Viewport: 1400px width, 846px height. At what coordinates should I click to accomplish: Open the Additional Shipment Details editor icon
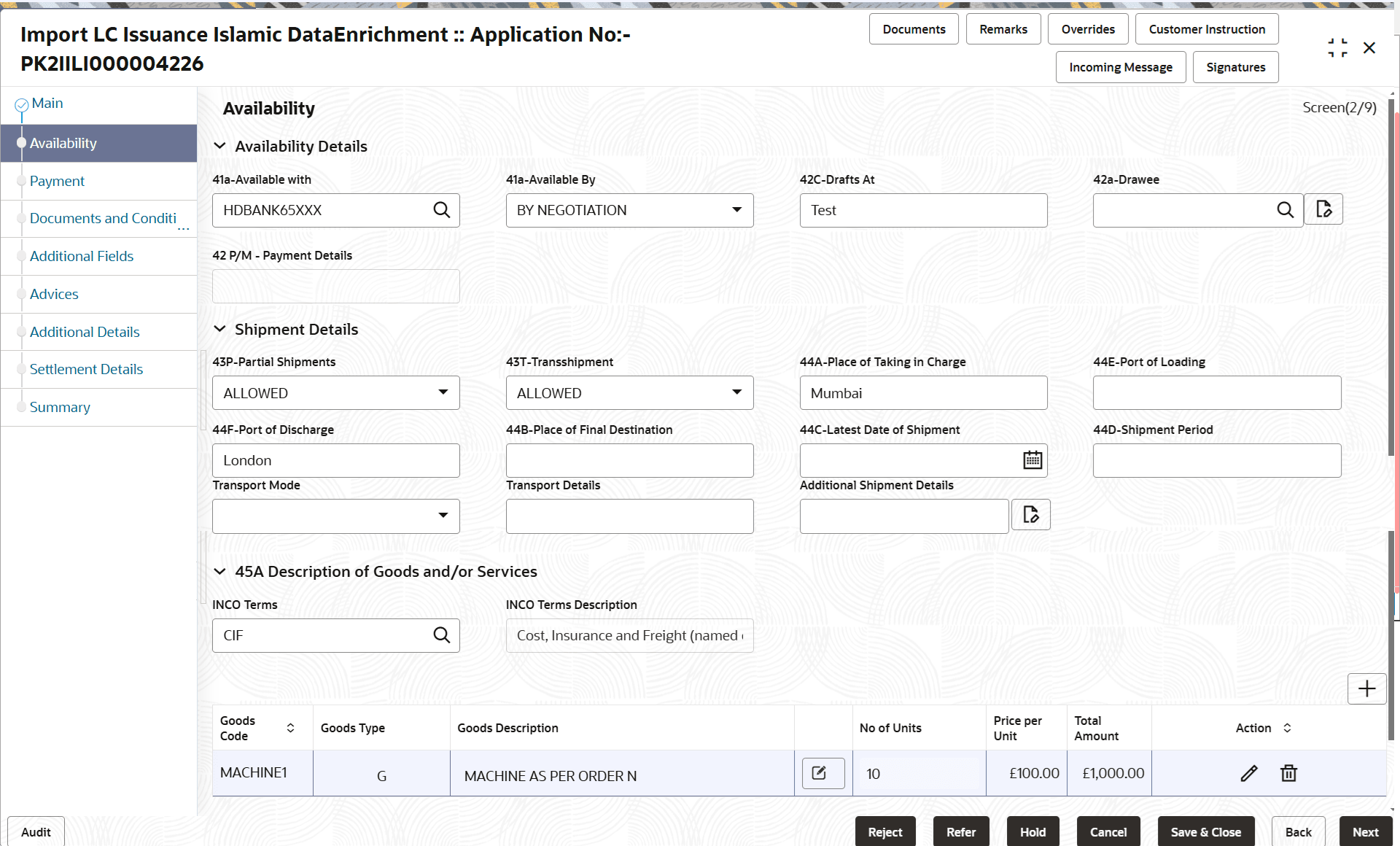click(x=1030, y=515)
